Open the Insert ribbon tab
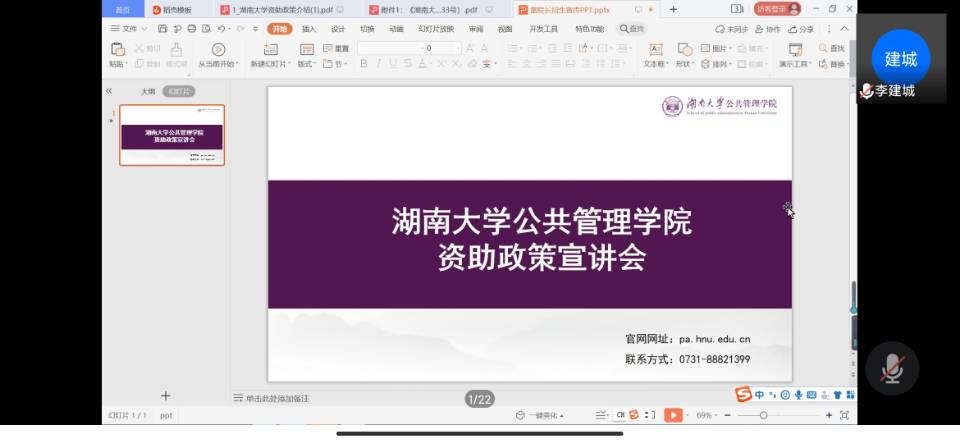The height and width of the screenshot is (443, 960). 309,29
